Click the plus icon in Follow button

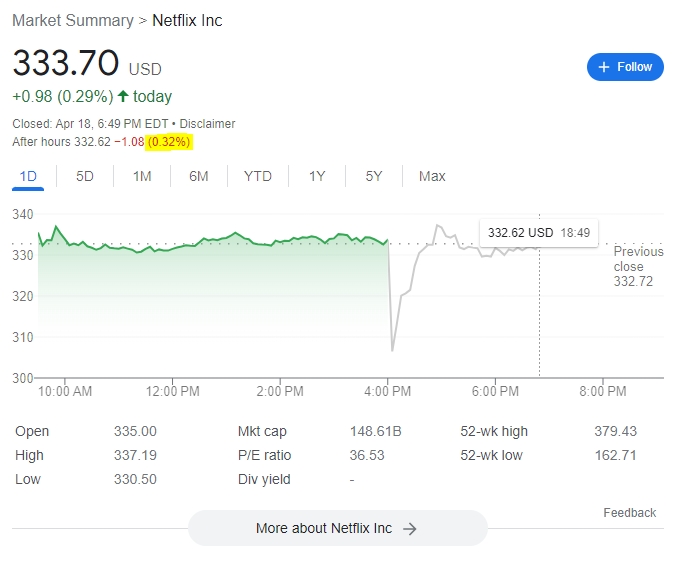pos(604,67)
